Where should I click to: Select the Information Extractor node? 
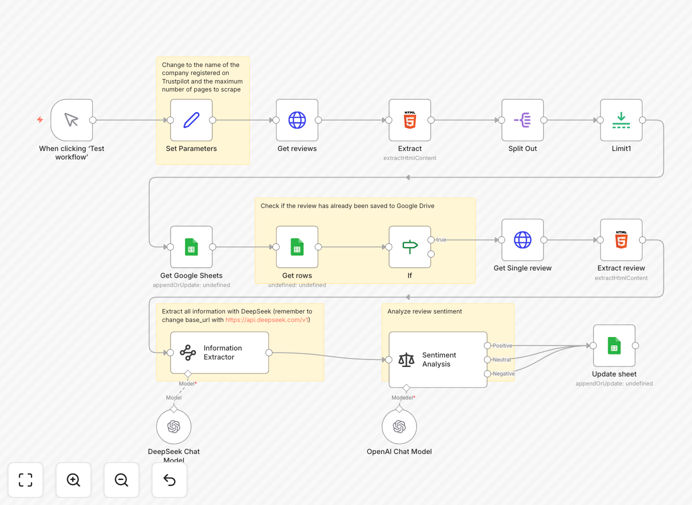pos(219,353)
